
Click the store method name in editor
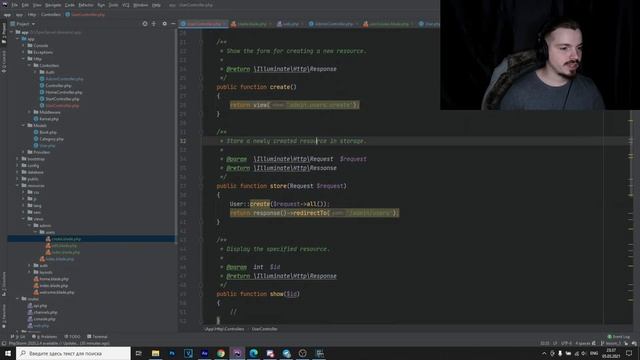[278, 186]
